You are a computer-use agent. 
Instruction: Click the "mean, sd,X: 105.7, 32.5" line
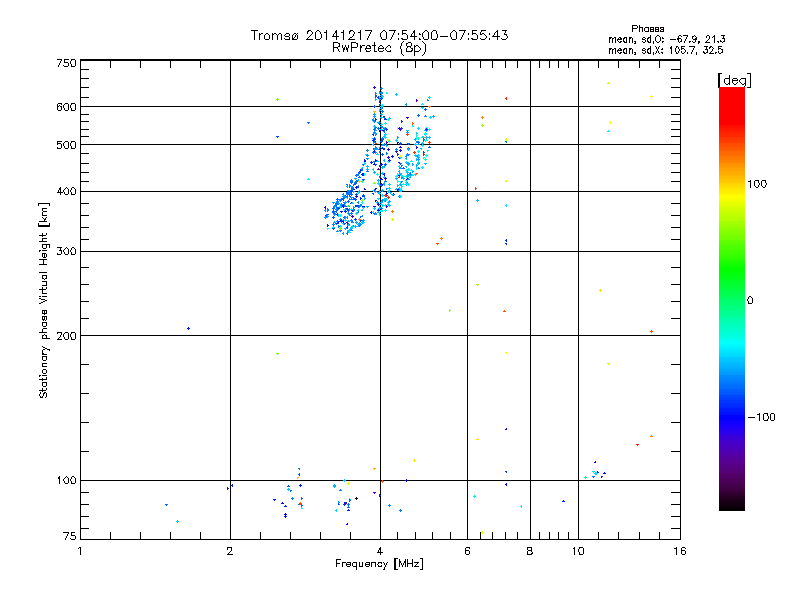point(666,50)
